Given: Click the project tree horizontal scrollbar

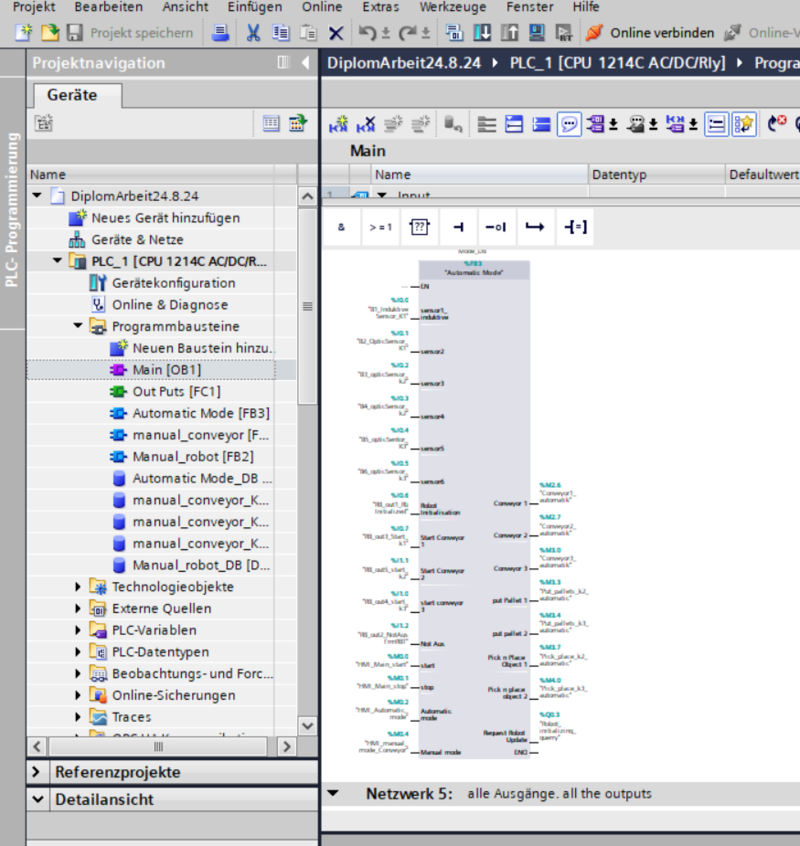Looking at the screenshot, I should (x=157, y=746).
